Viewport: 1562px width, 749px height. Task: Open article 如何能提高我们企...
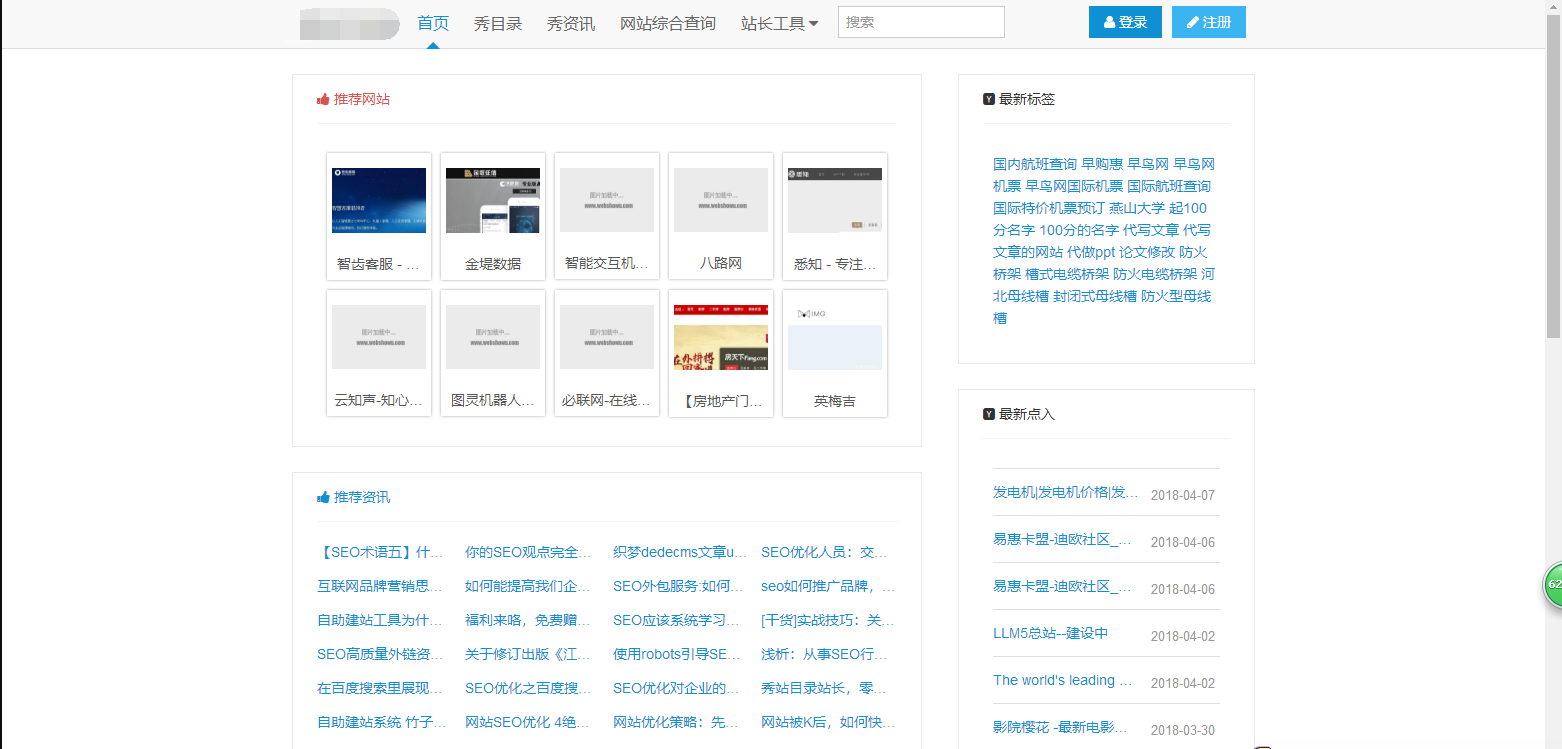coord(528,586)
